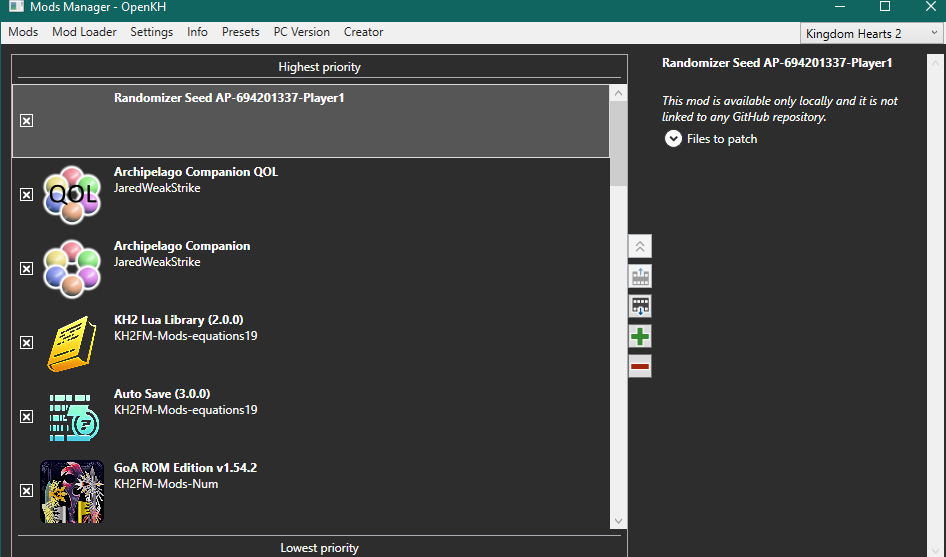
Task: Click the red minus remove mod button
Action: (640, 367)
